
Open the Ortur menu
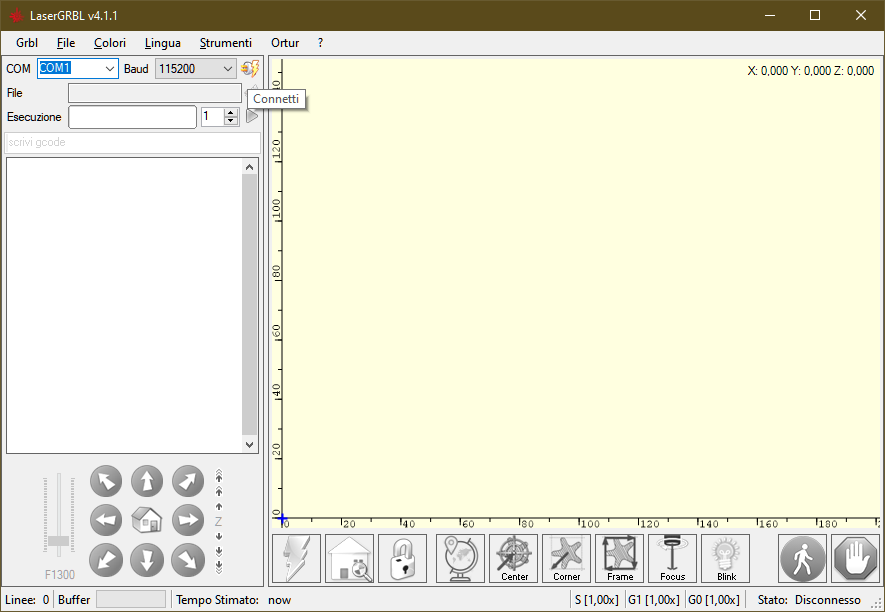pos(285,43)
